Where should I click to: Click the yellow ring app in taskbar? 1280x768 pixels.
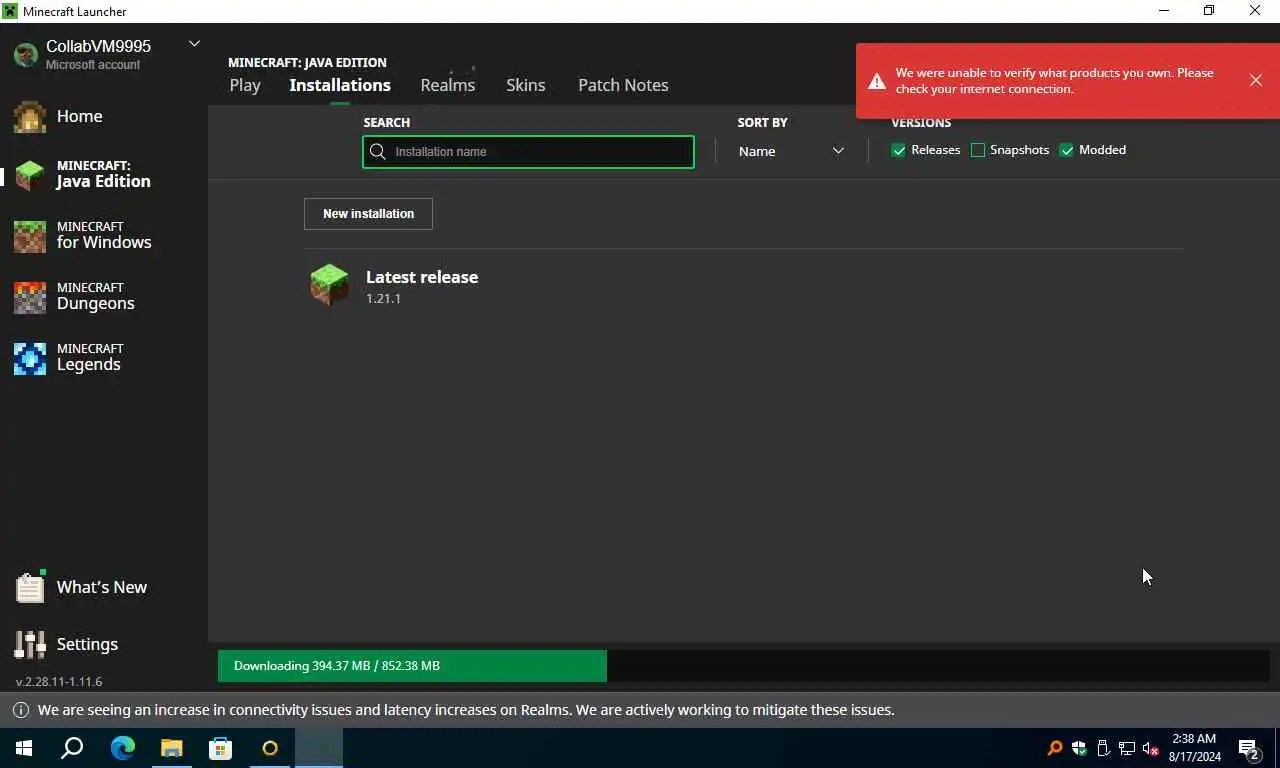(x=269, y=748)
